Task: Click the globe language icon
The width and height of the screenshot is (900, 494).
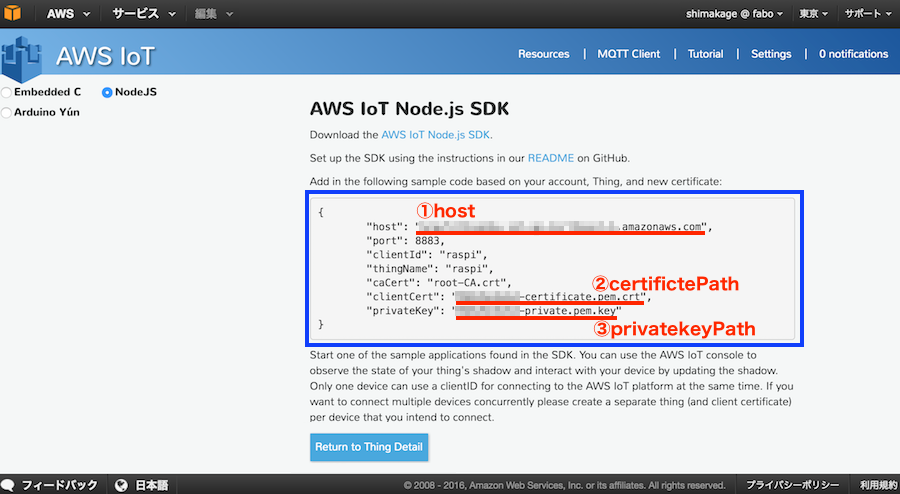Action: pos(121,485)
